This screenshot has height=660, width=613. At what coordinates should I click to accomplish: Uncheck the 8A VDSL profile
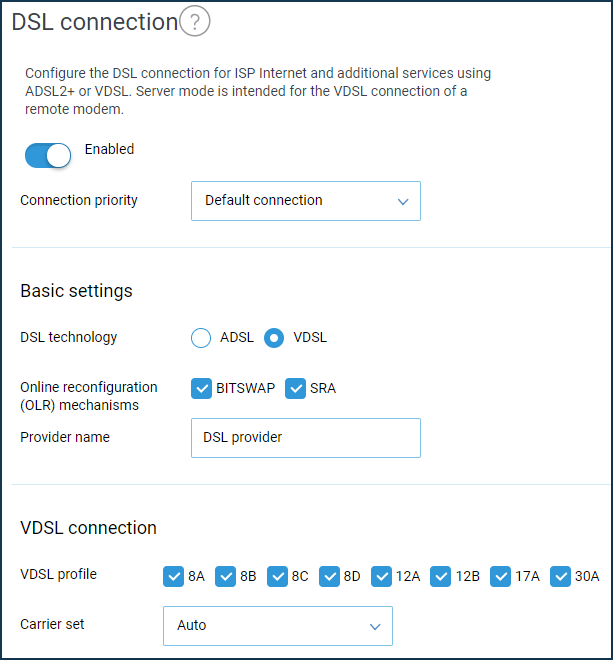[x=173, y=576]
